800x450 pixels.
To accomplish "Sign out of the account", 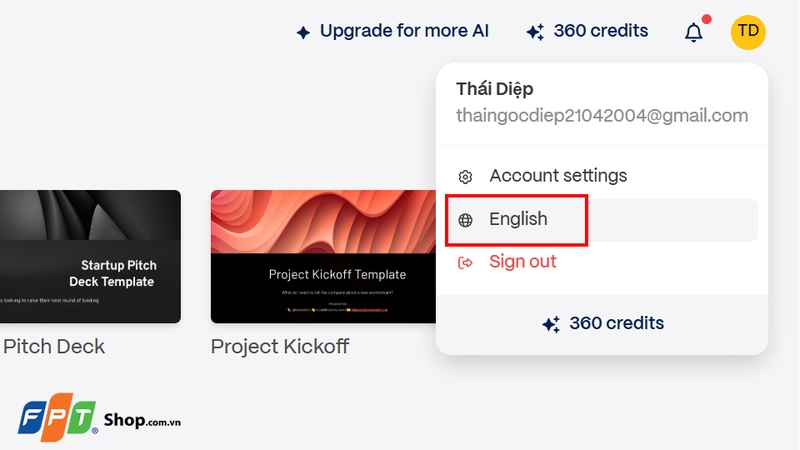I will 522,262.
